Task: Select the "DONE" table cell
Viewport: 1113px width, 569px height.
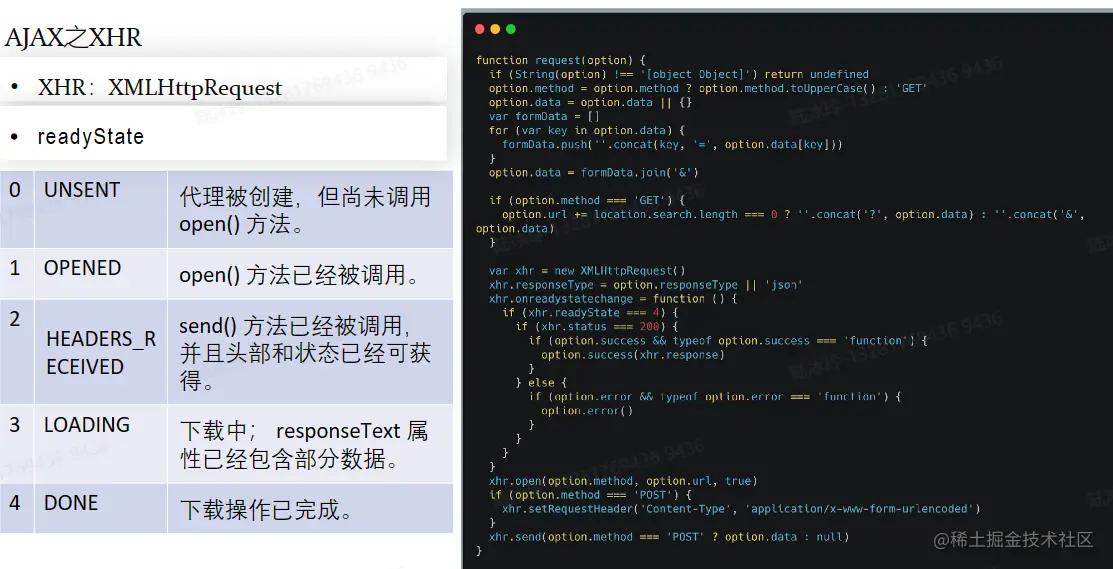Action: 101,508
